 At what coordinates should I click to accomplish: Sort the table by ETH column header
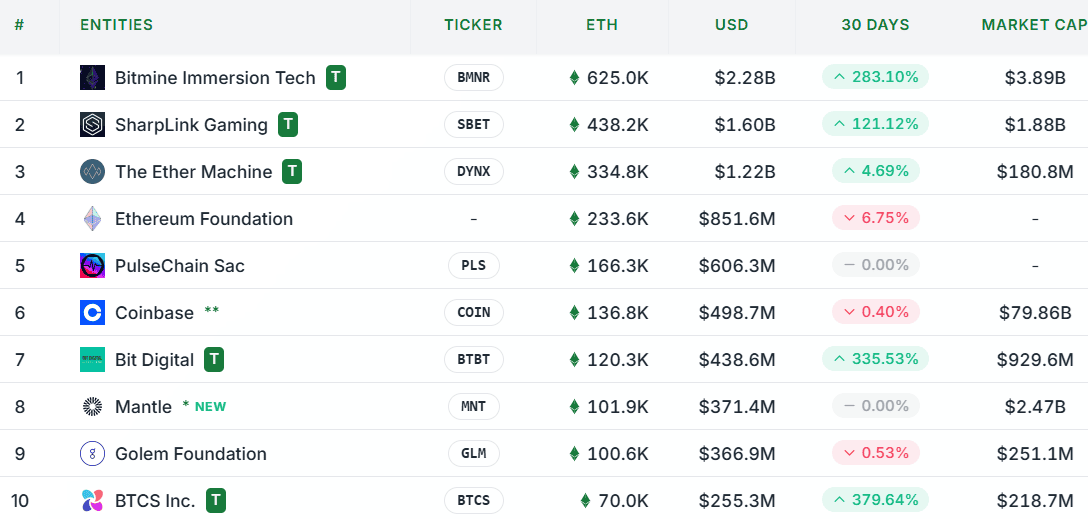point(602,25)
